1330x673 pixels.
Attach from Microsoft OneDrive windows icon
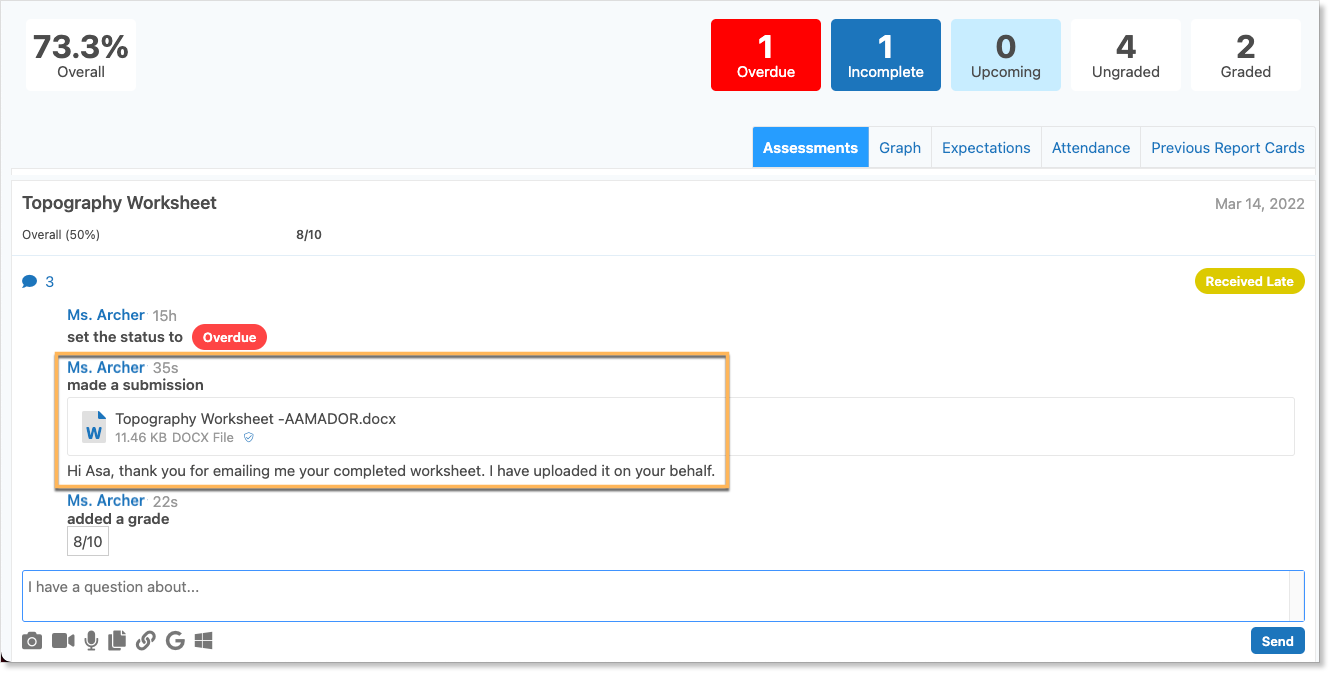[x=203, y=641]
